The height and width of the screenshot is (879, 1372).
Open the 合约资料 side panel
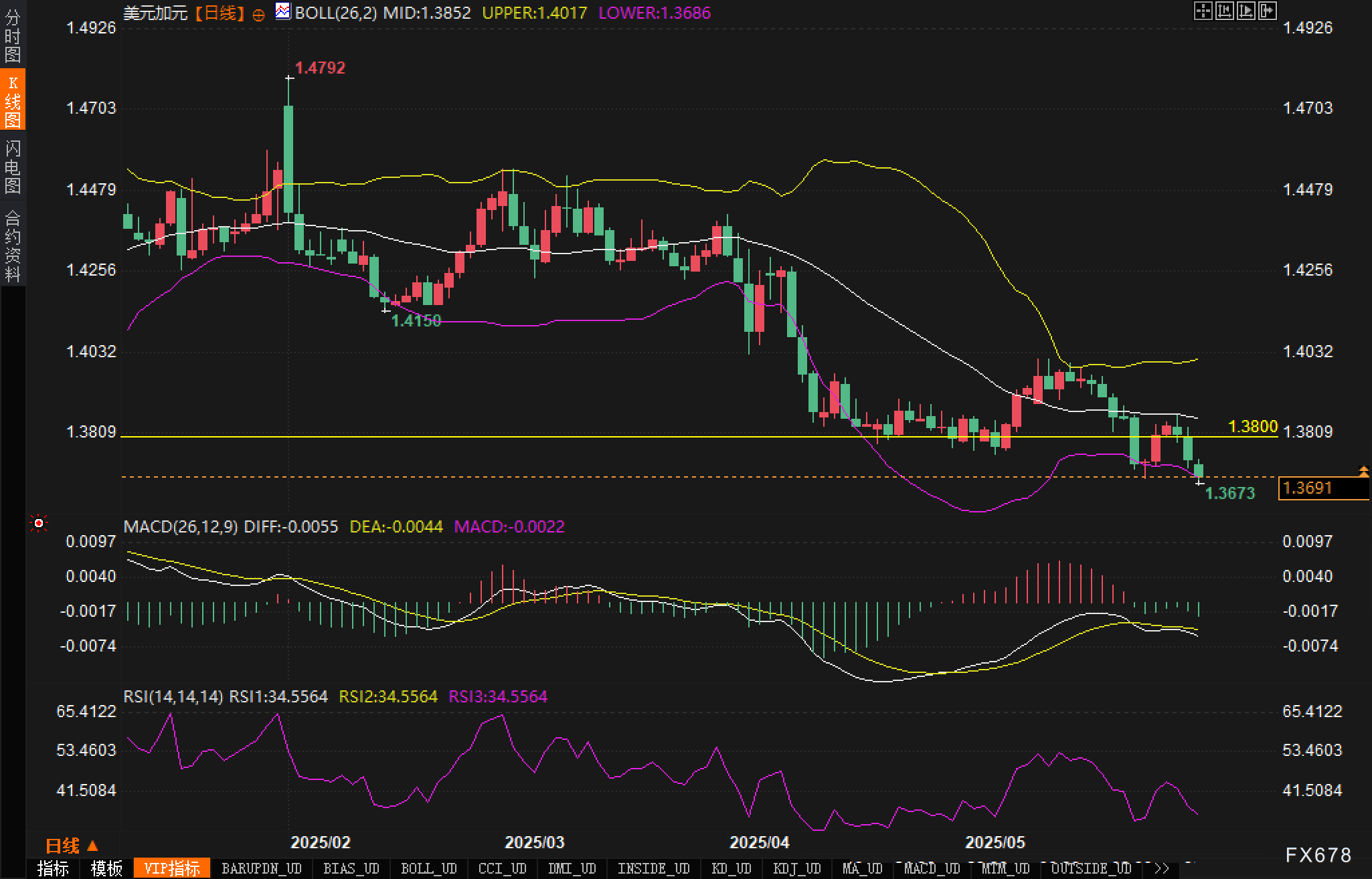point(13,246)
